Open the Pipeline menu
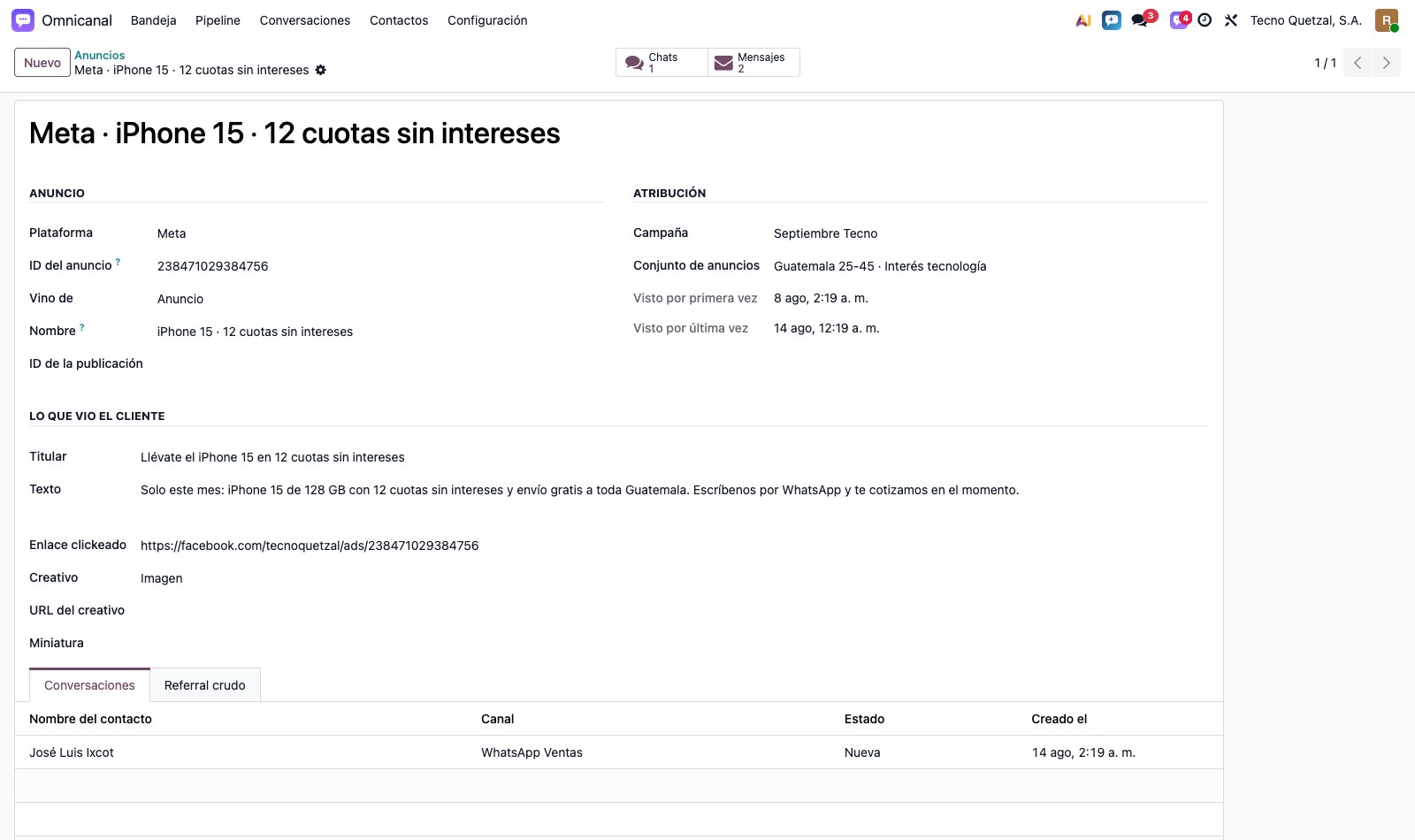Viewport: 1415px width, 840px height. coord(218,20)
